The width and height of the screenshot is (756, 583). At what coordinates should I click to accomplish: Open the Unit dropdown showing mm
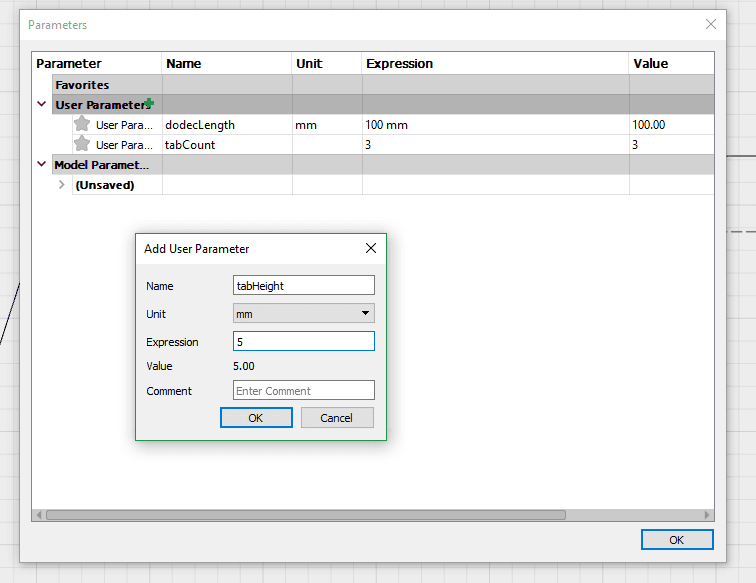[x=304, y=313]
